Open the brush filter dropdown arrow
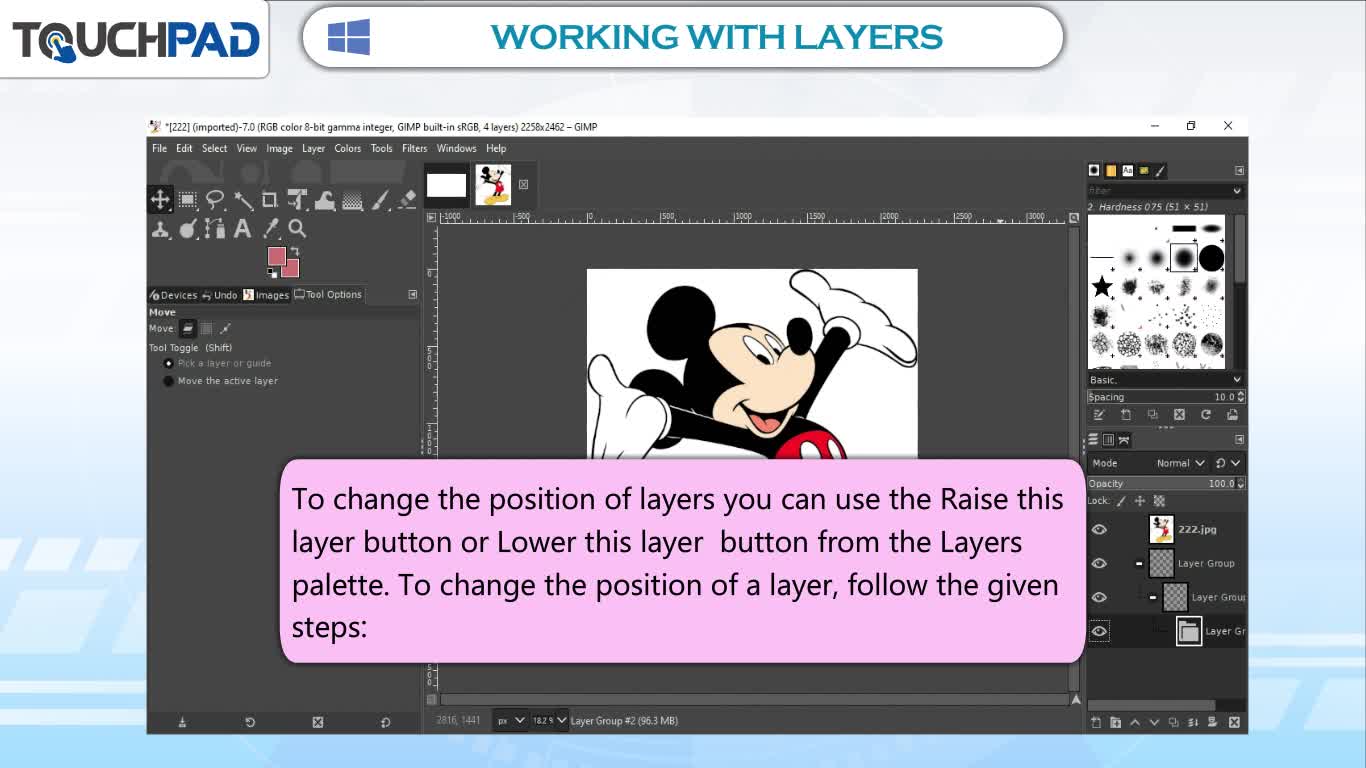This screenshot has width=1366, height=768. 1237,191
